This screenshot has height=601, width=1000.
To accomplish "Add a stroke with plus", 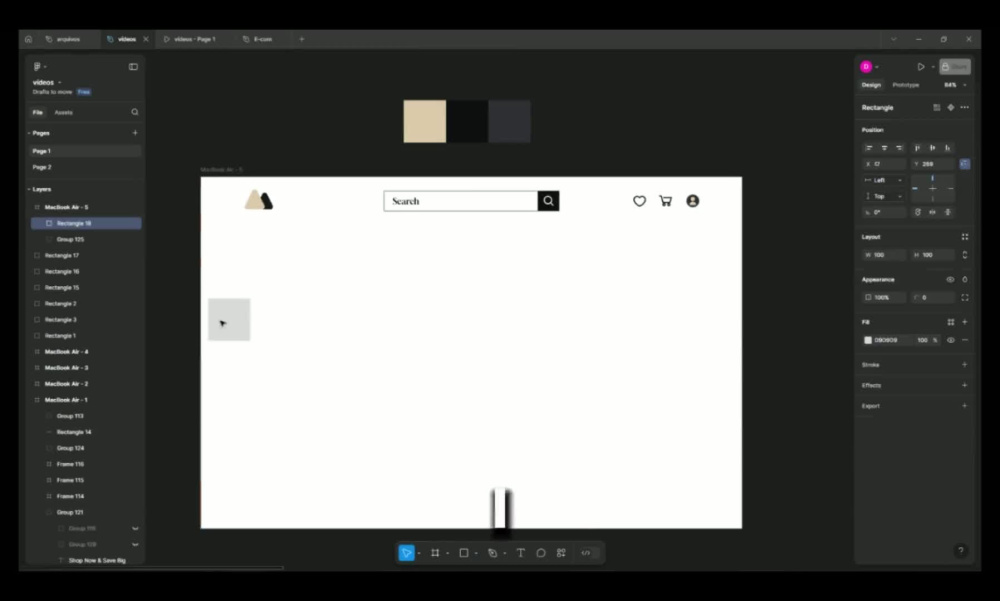I will pyautogui.click(x=964, y=364).
